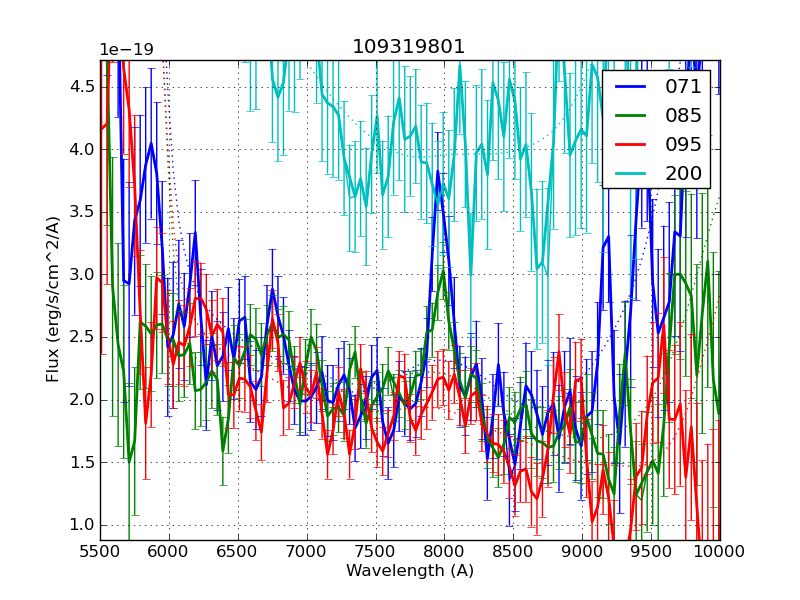Select the red line swatch for 095

(630, 144)
